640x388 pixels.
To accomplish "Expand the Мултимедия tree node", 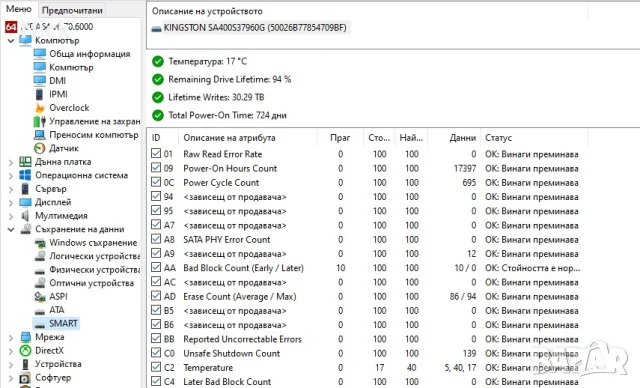I will (11, 216).
